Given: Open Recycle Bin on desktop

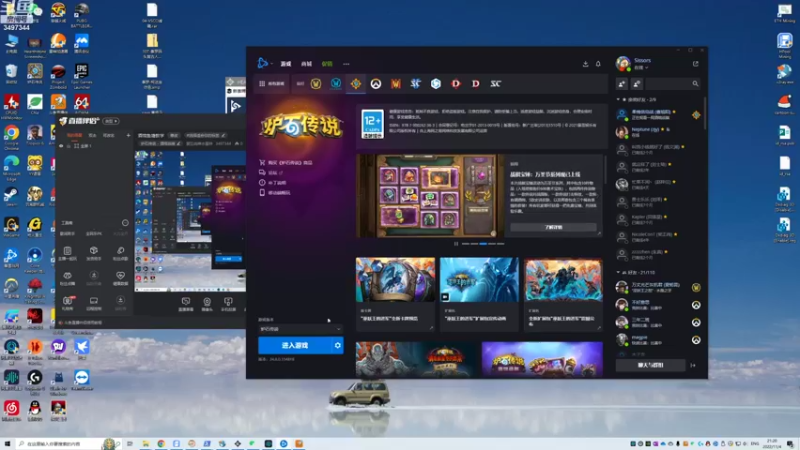Looking at the screenshot, I should pos(11,72).
